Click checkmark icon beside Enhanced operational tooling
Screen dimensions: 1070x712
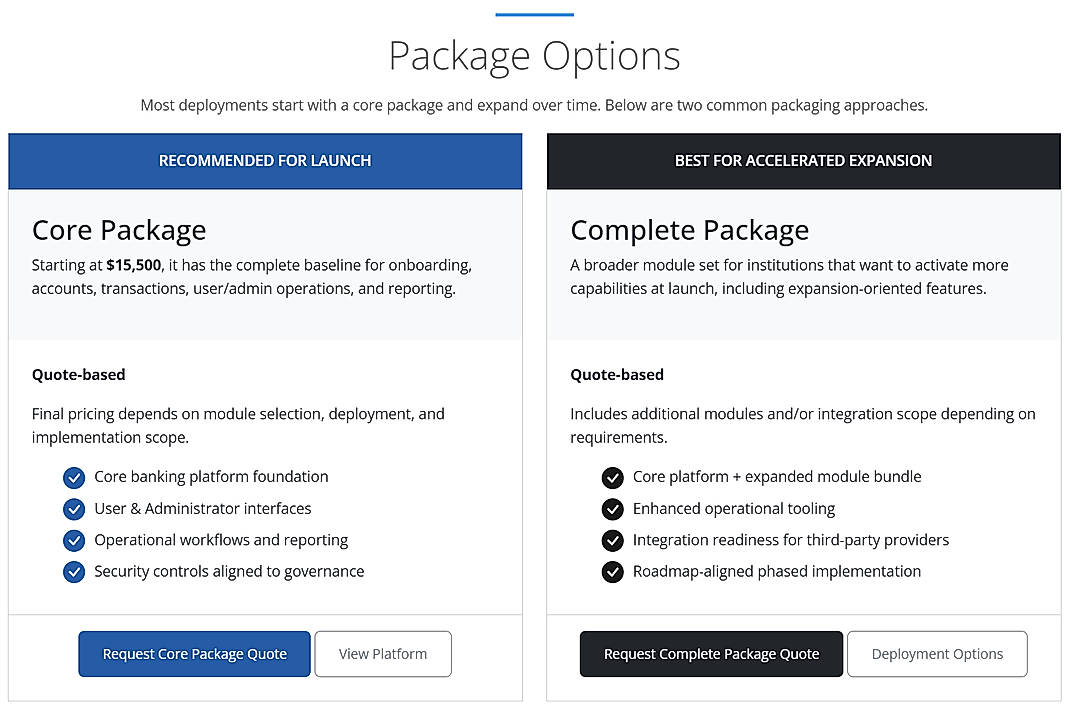point(612,509)
